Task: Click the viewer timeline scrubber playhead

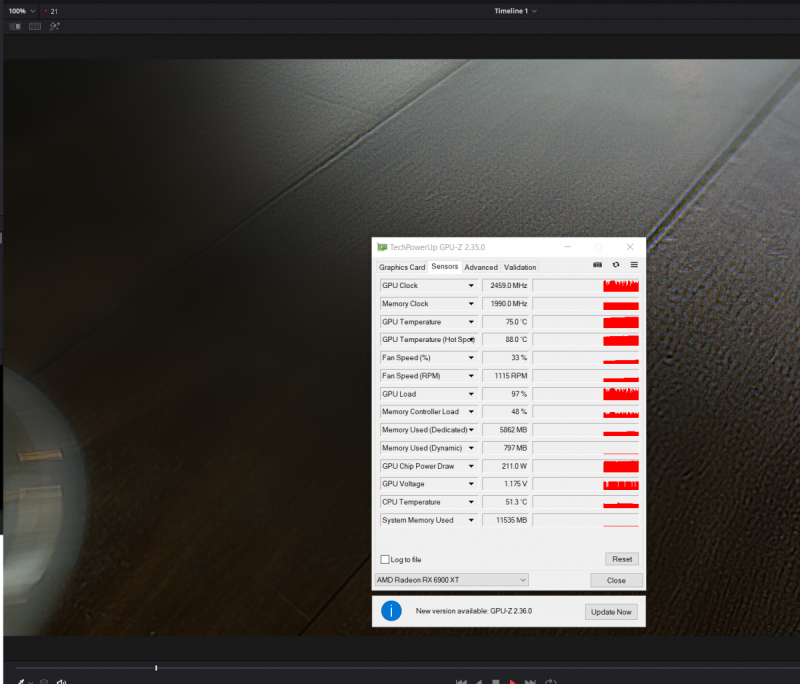Action: coord(156,668)
